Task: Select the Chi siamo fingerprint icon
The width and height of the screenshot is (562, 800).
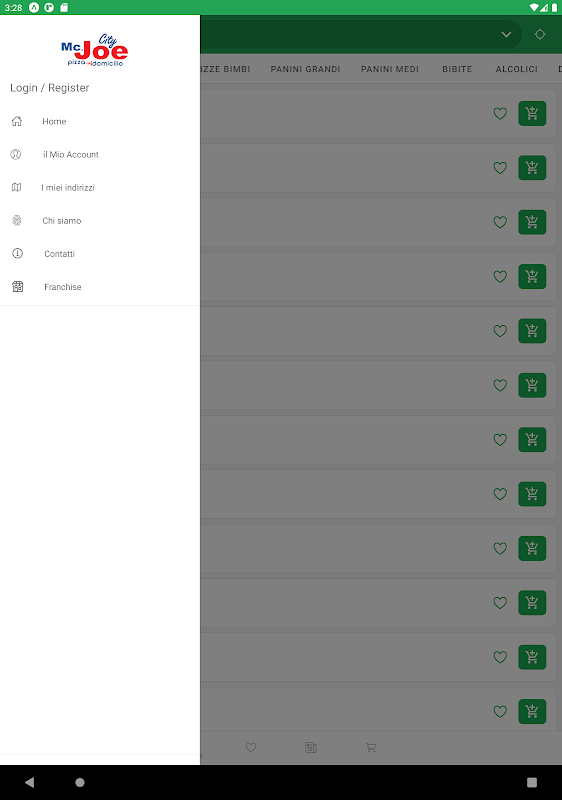Action: click(16, 220)
